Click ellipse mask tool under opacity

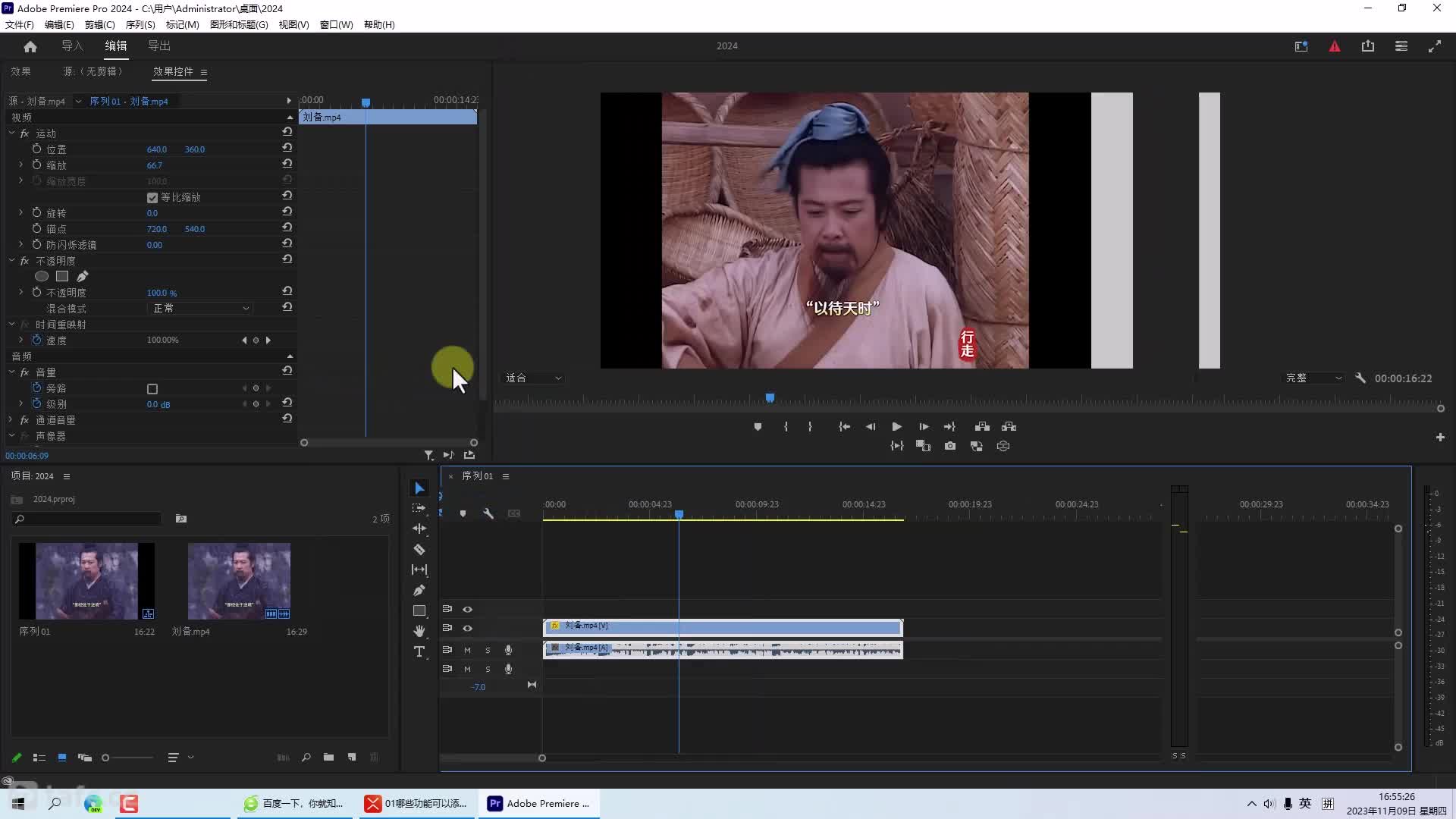click(42, 277)
